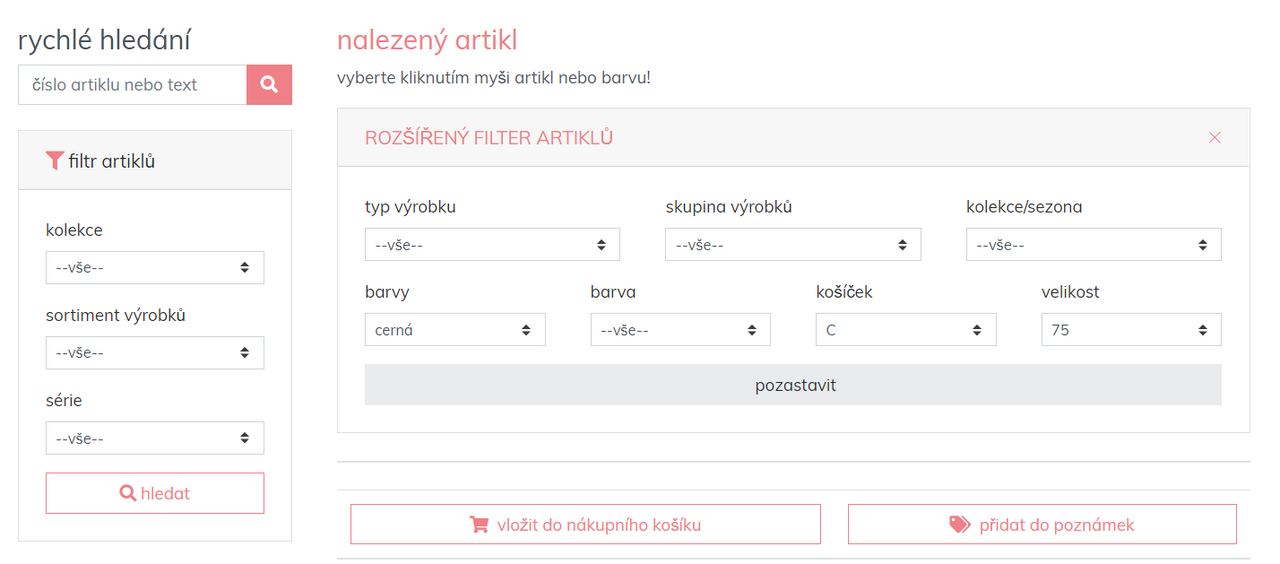Click the funnel icon next to filtr artiklů
1280x564 pixels.
(55, 161)
